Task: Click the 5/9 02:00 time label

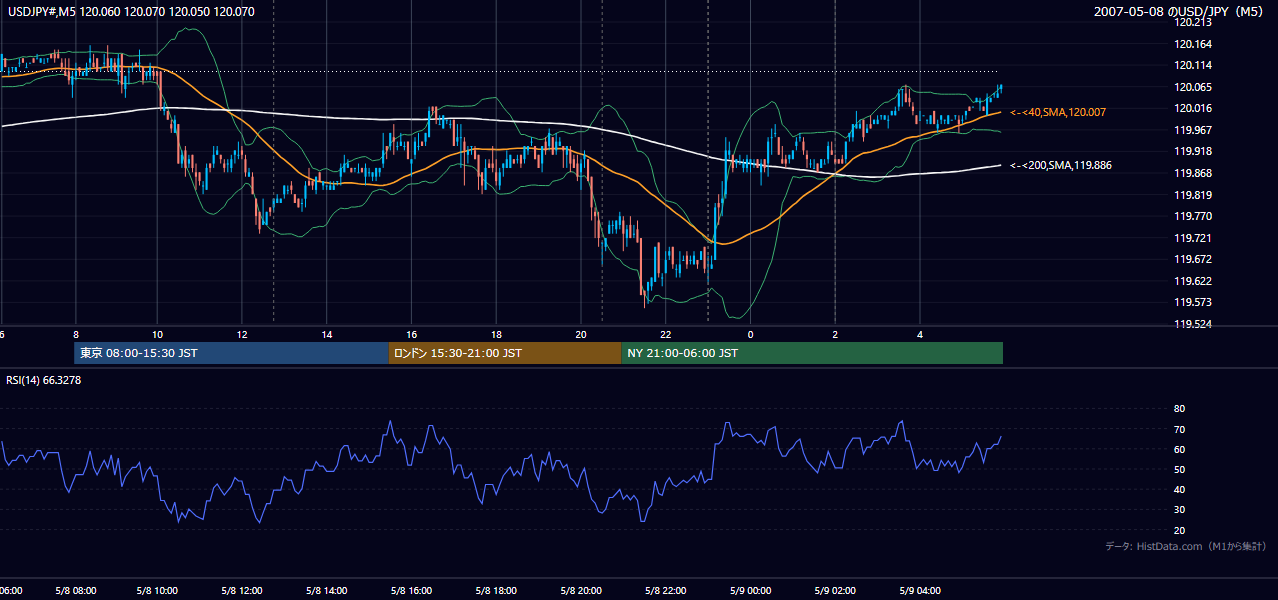Action: 836,590
